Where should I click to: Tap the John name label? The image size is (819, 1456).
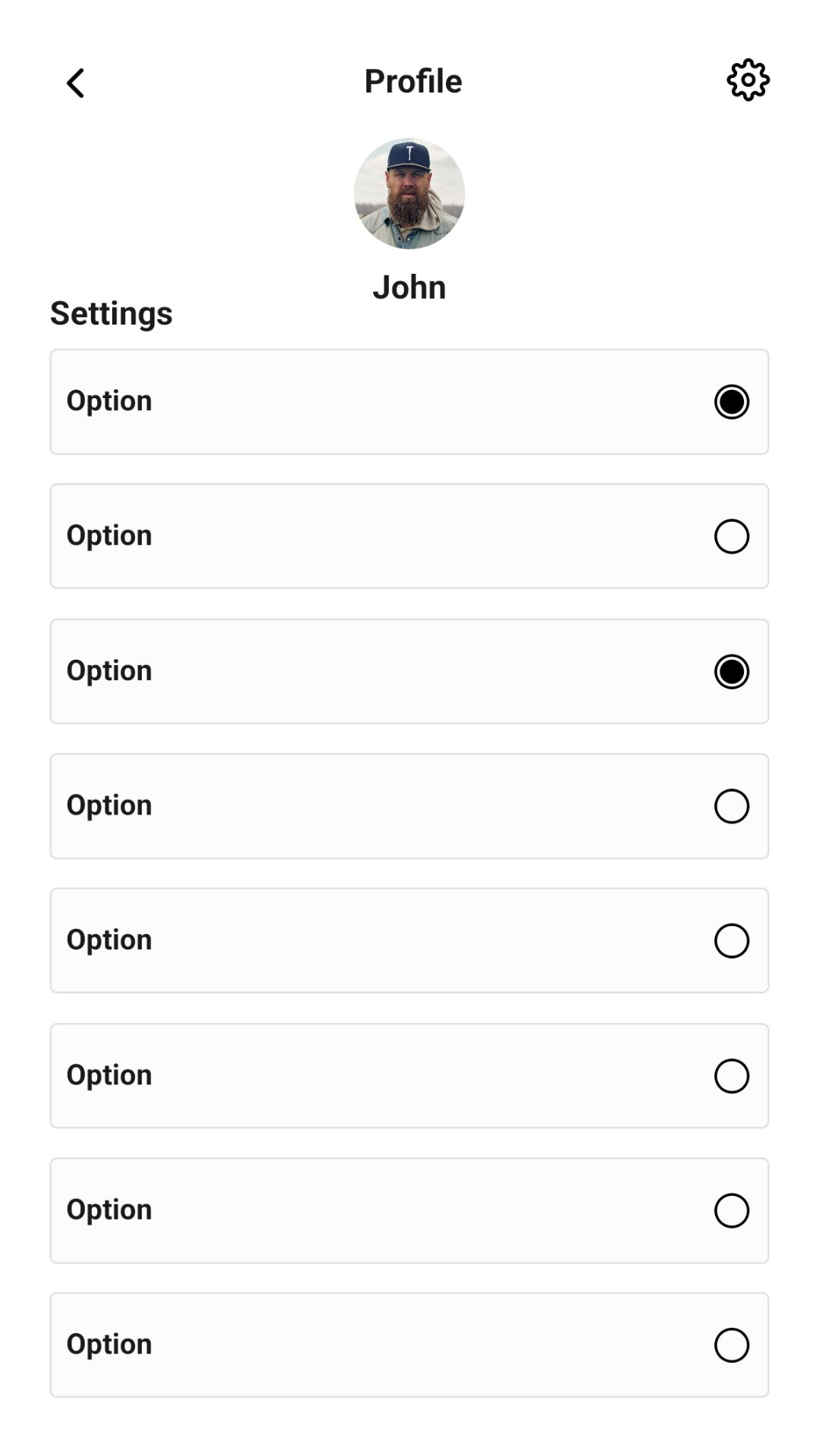pyautogui.click(x=409, y=287)
